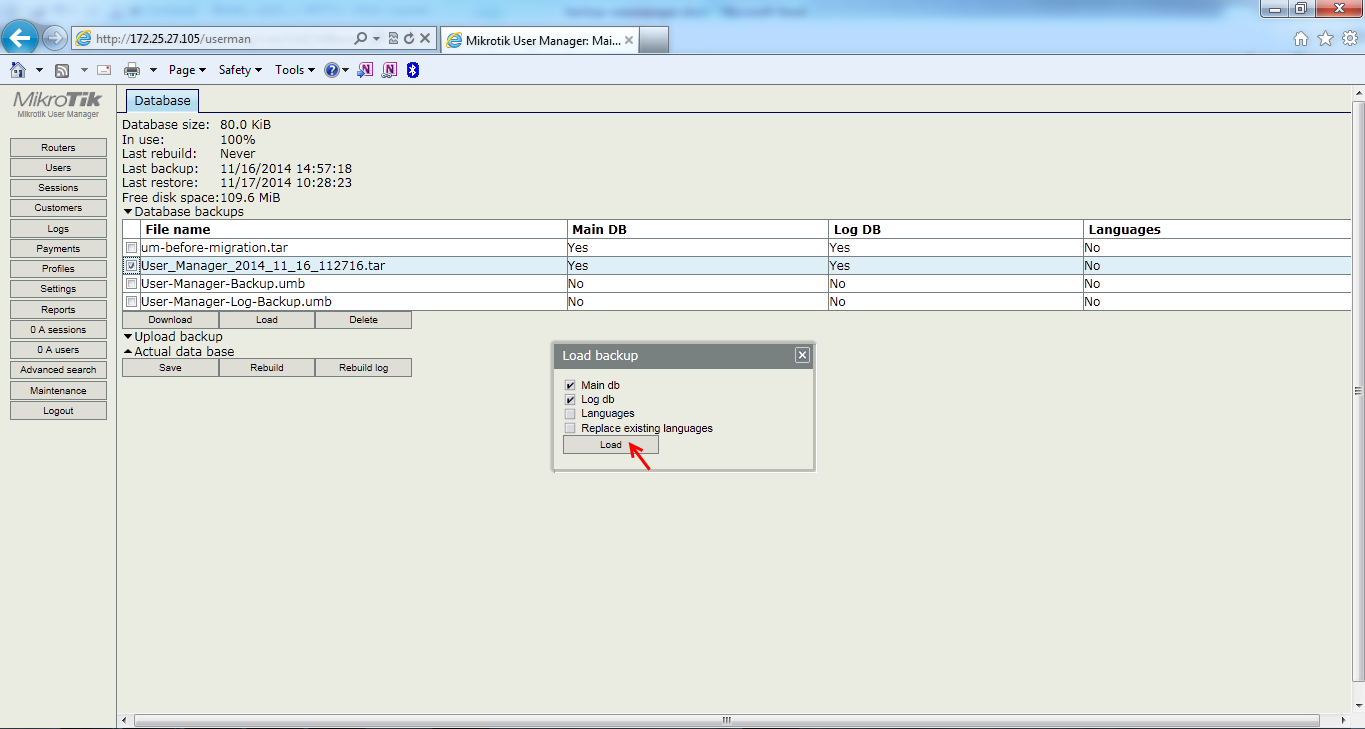Tick the User-Manager-Backup.umb checkbox
1365x729 pixels.
coord(131,284)
